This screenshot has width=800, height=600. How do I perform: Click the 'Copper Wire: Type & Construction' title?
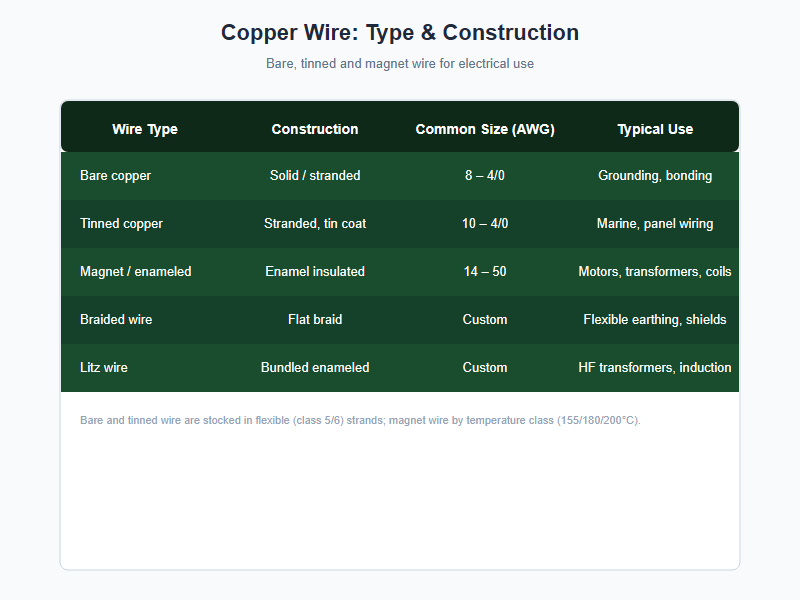[x=400, y=33]
